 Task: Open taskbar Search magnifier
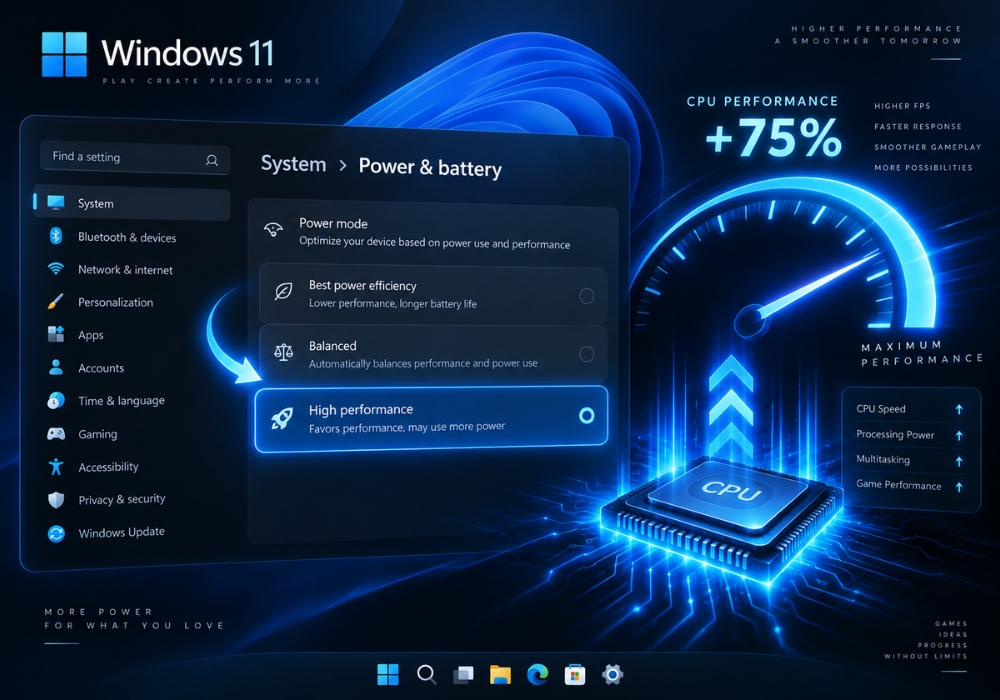426,674
